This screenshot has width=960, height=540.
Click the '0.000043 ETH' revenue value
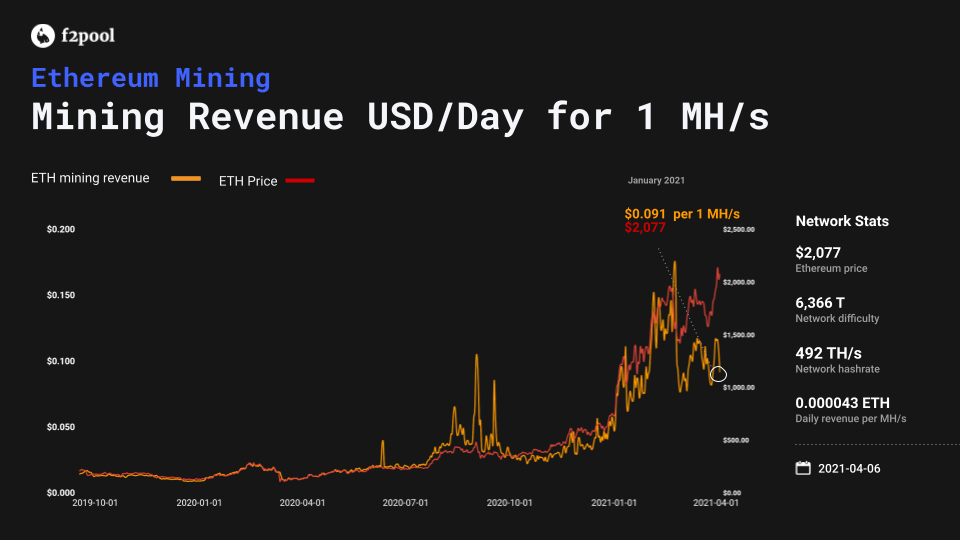pos(842,403)
